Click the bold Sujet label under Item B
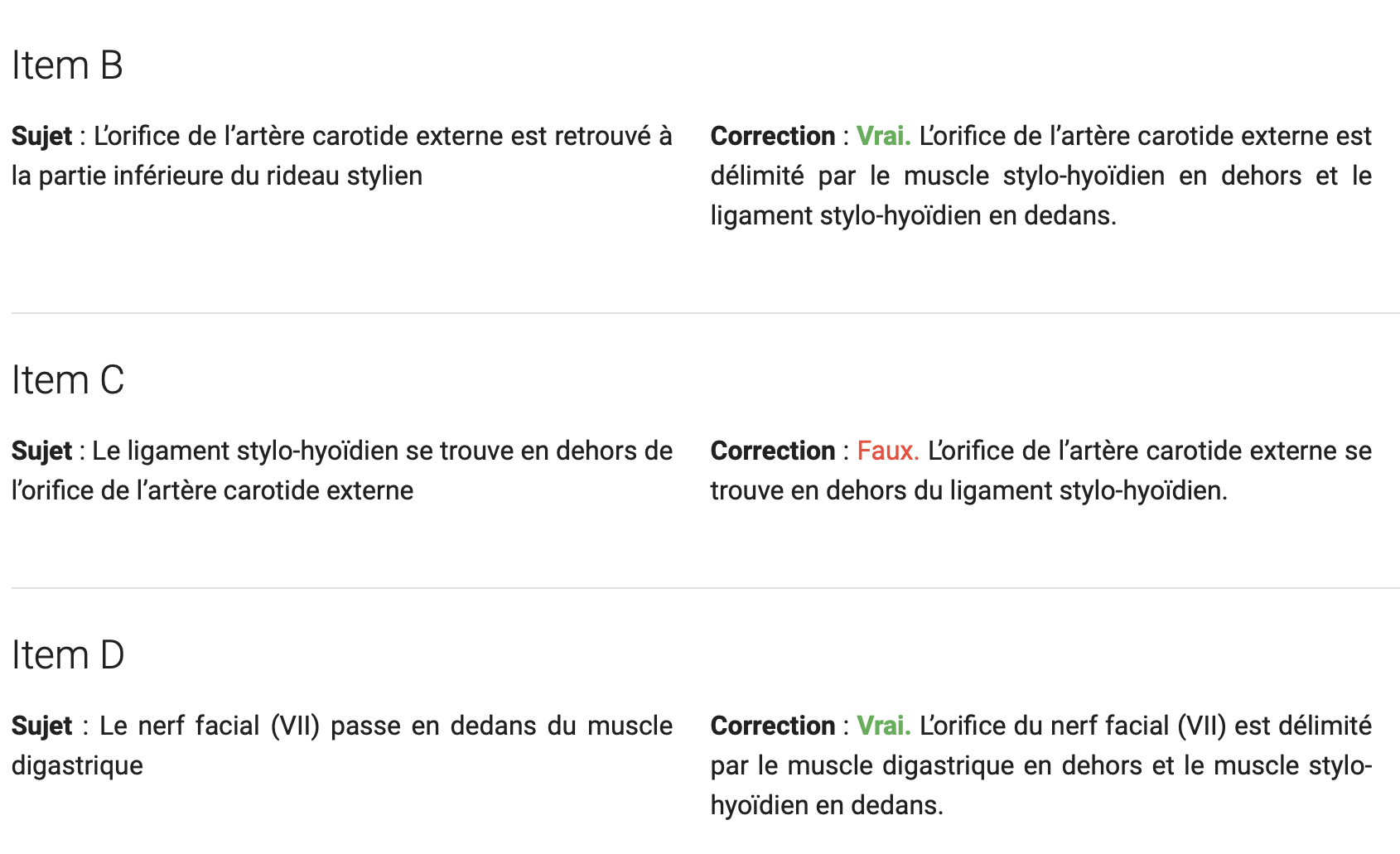Image resolution: width=1400 pixels, height=854 pixels. click(x=42, y=136)
